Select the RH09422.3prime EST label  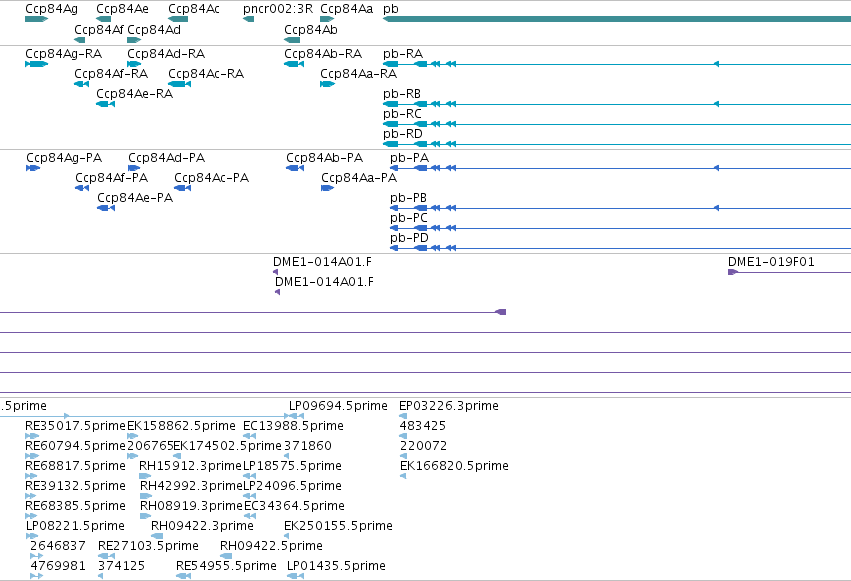point(202,526)
